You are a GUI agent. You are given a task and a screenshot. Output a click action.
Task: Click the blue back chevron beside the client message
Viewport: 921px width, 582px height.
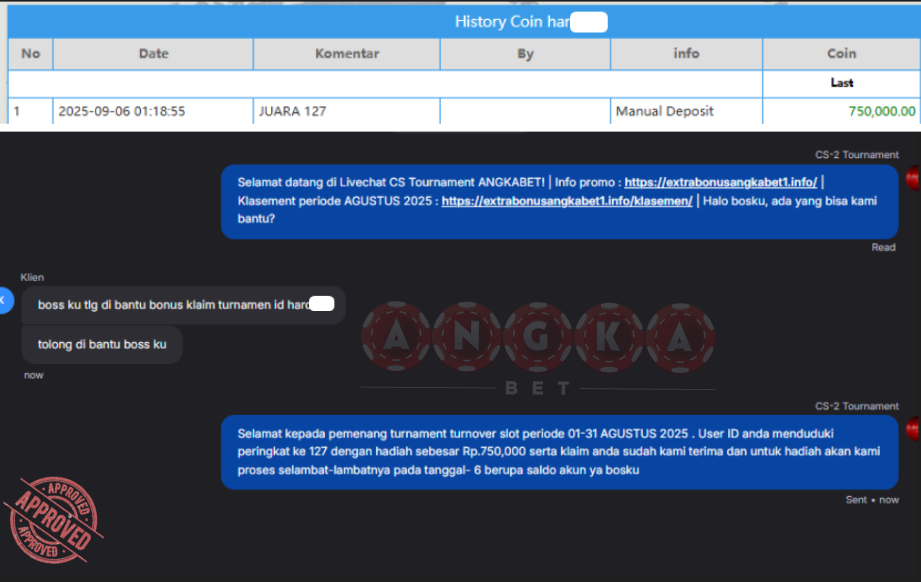[x=5, y=301]
